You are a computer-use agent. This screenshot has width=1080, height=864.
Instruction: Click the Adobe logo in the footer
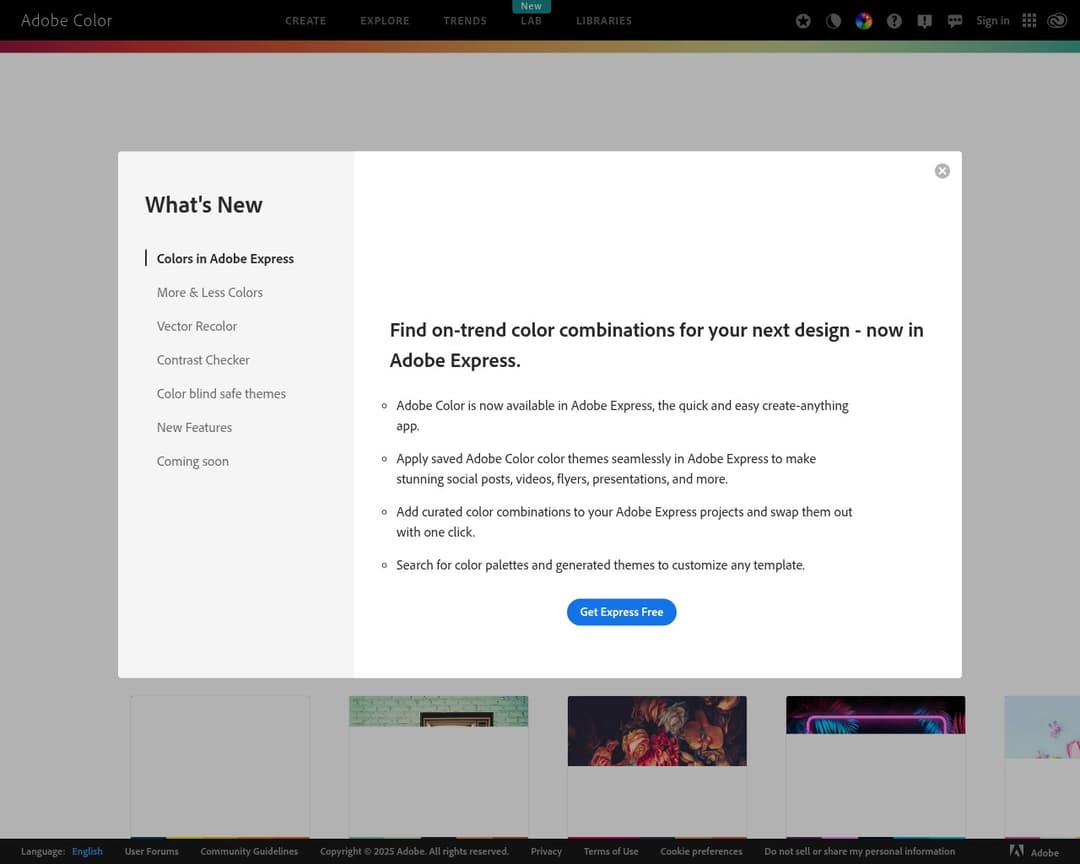(1017, 851)
